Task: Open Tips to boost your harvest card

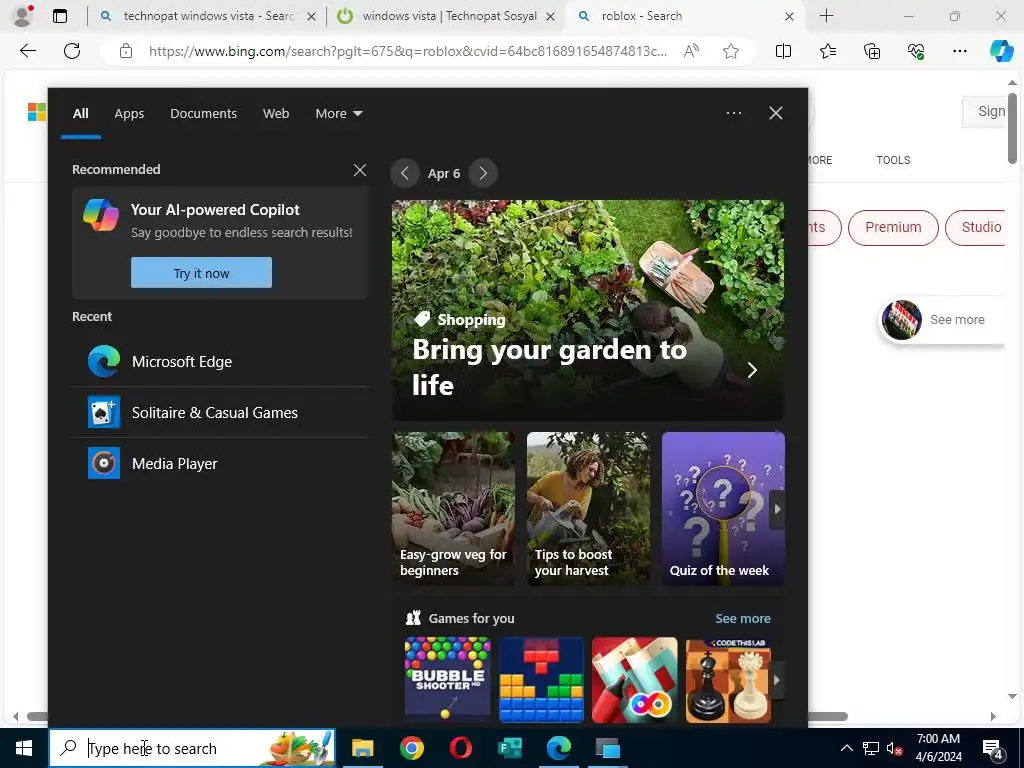Action: click(588, 509)
